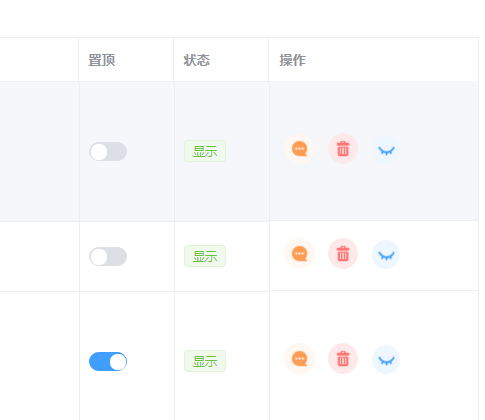Click the 显示 status tag in second row
Screen dimensions: 485x420
(205, 256)
